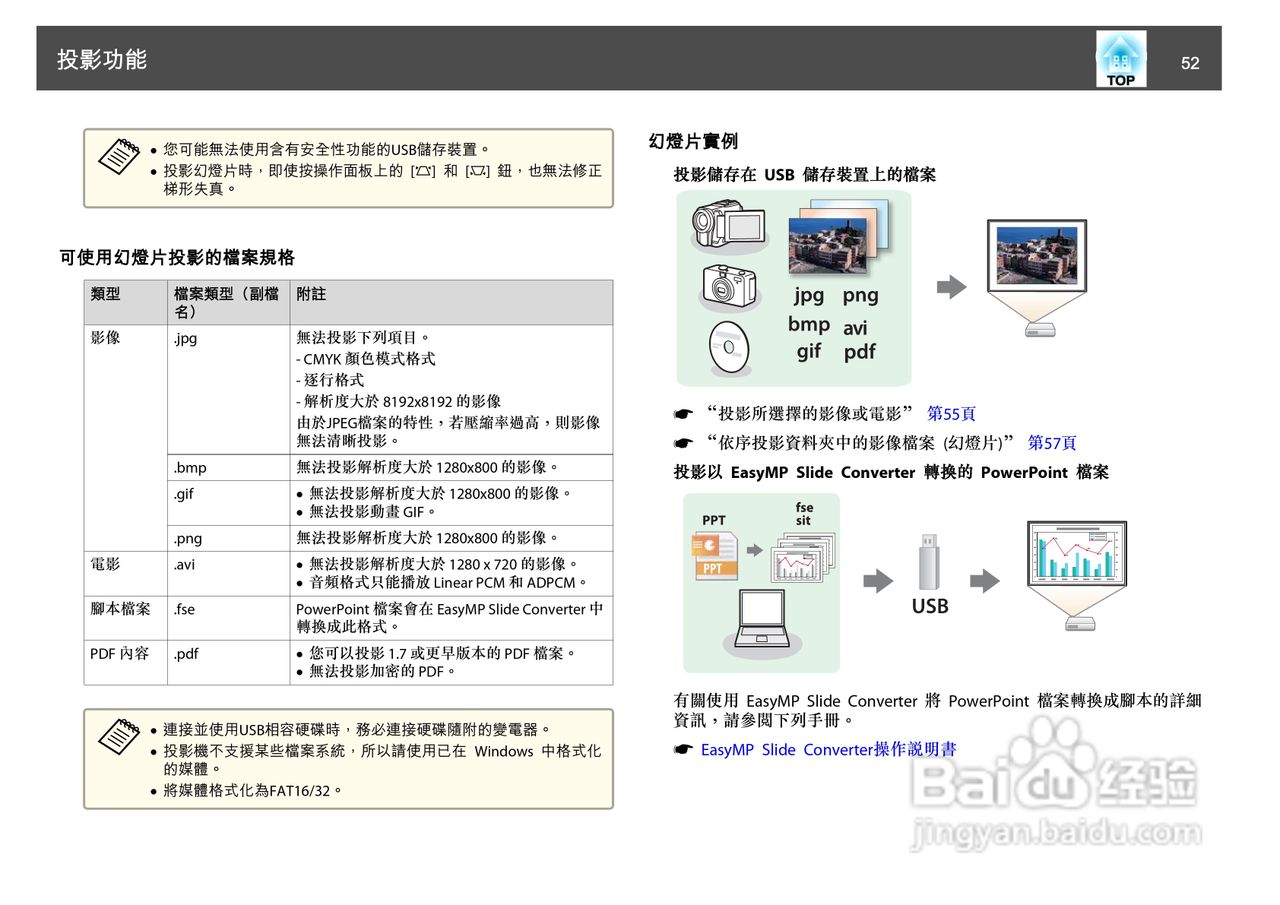Click the arrow between the PPT box and USB drive
1280x905 pixels.
(878, 581)
